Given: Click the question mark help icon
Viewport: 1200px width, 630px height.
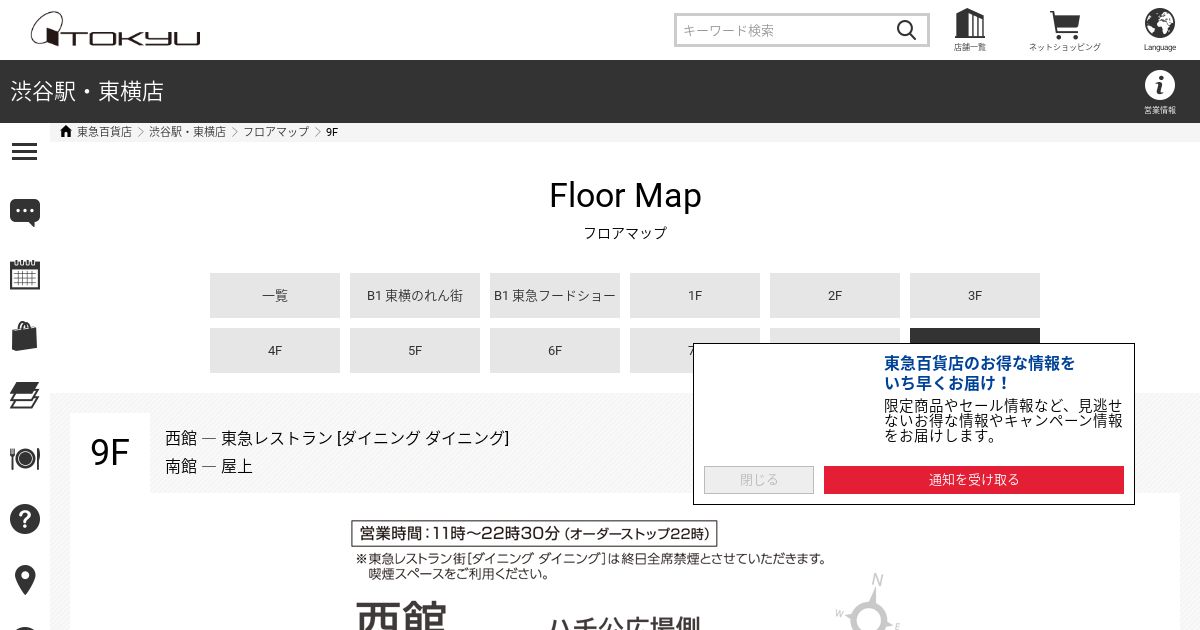Looking at the screenshot, I should click(25, 519).
